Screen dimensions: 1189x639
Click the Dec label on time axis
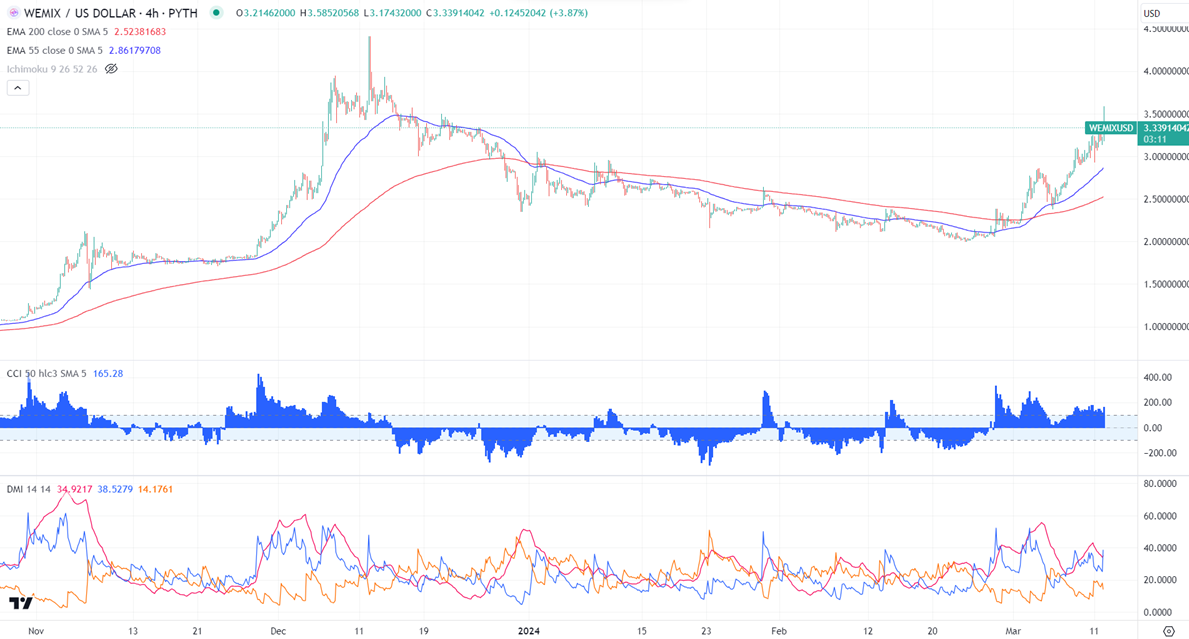point(278,631)
